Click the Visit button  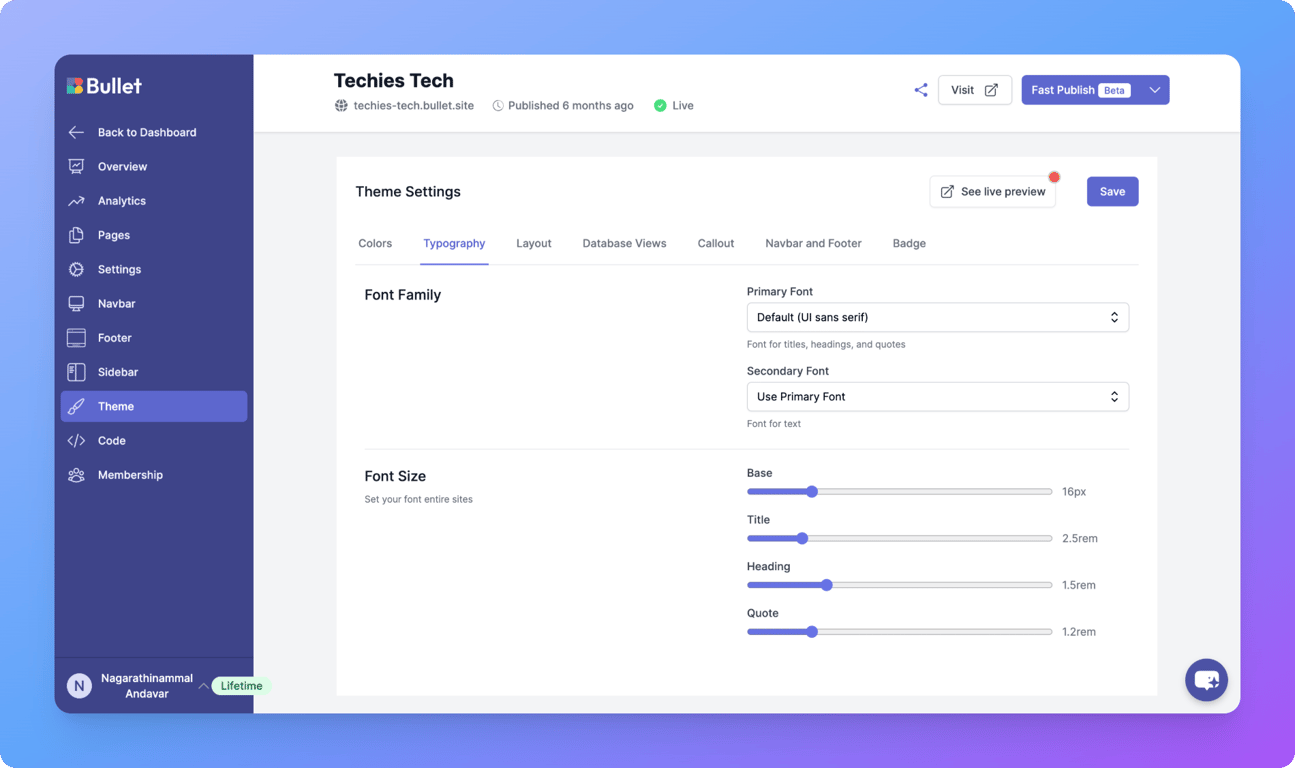[974, 90]
